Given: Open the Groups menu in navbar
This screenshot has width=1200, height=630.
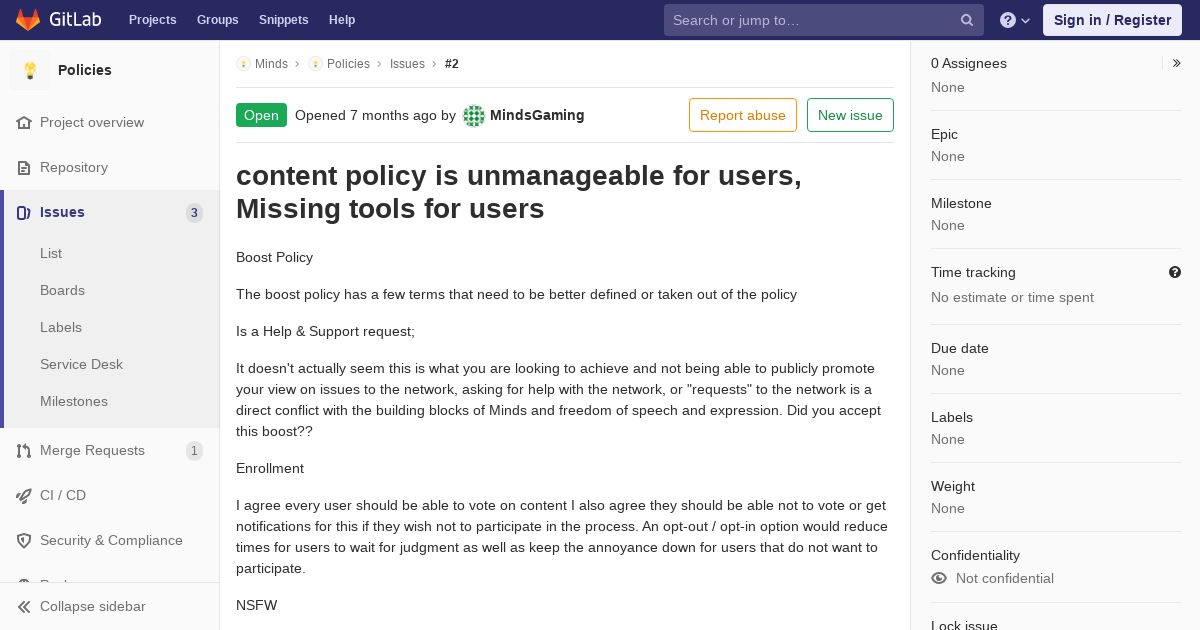Looking at the screenshot, I should coord(217,20).
